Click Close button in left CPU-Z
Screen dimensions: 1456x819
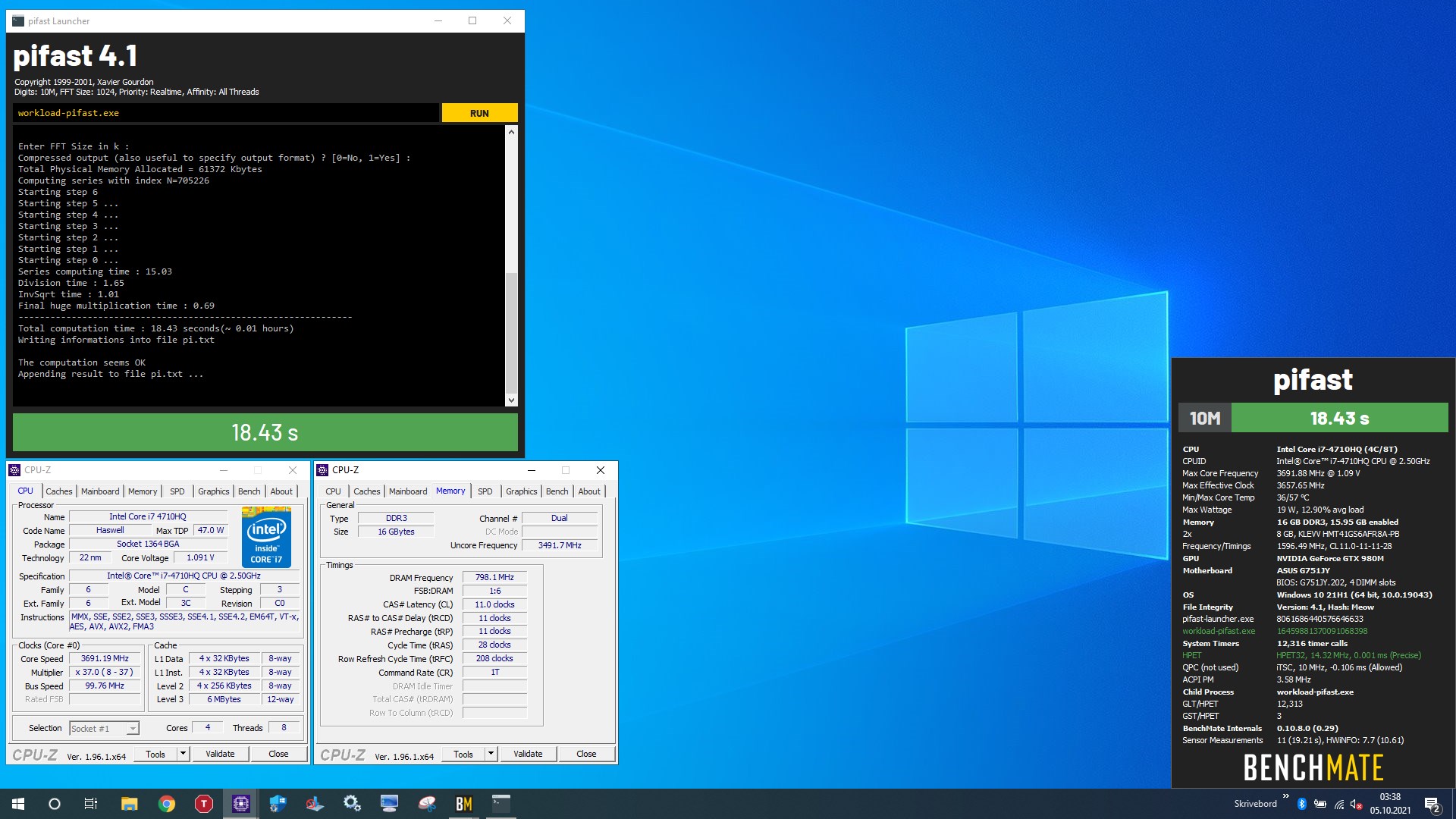278,754
